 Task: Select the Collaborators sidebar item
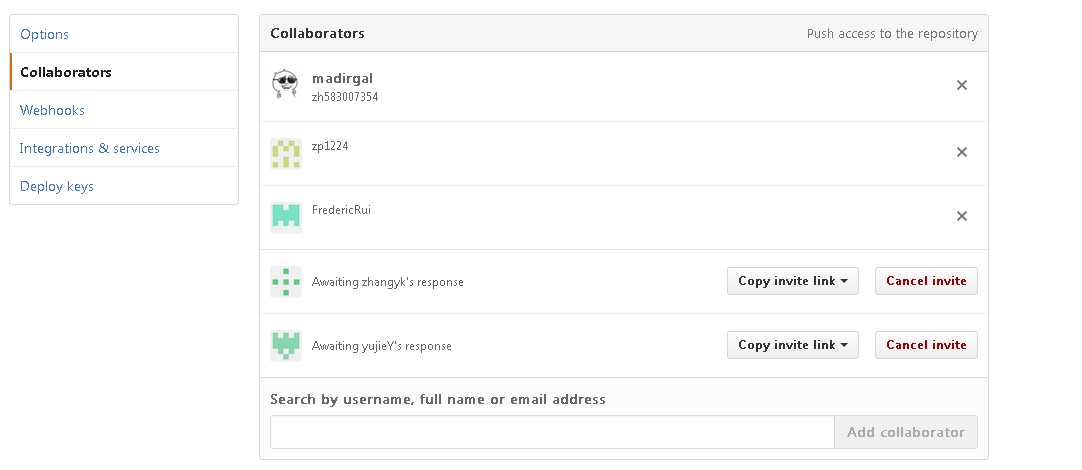124,72
